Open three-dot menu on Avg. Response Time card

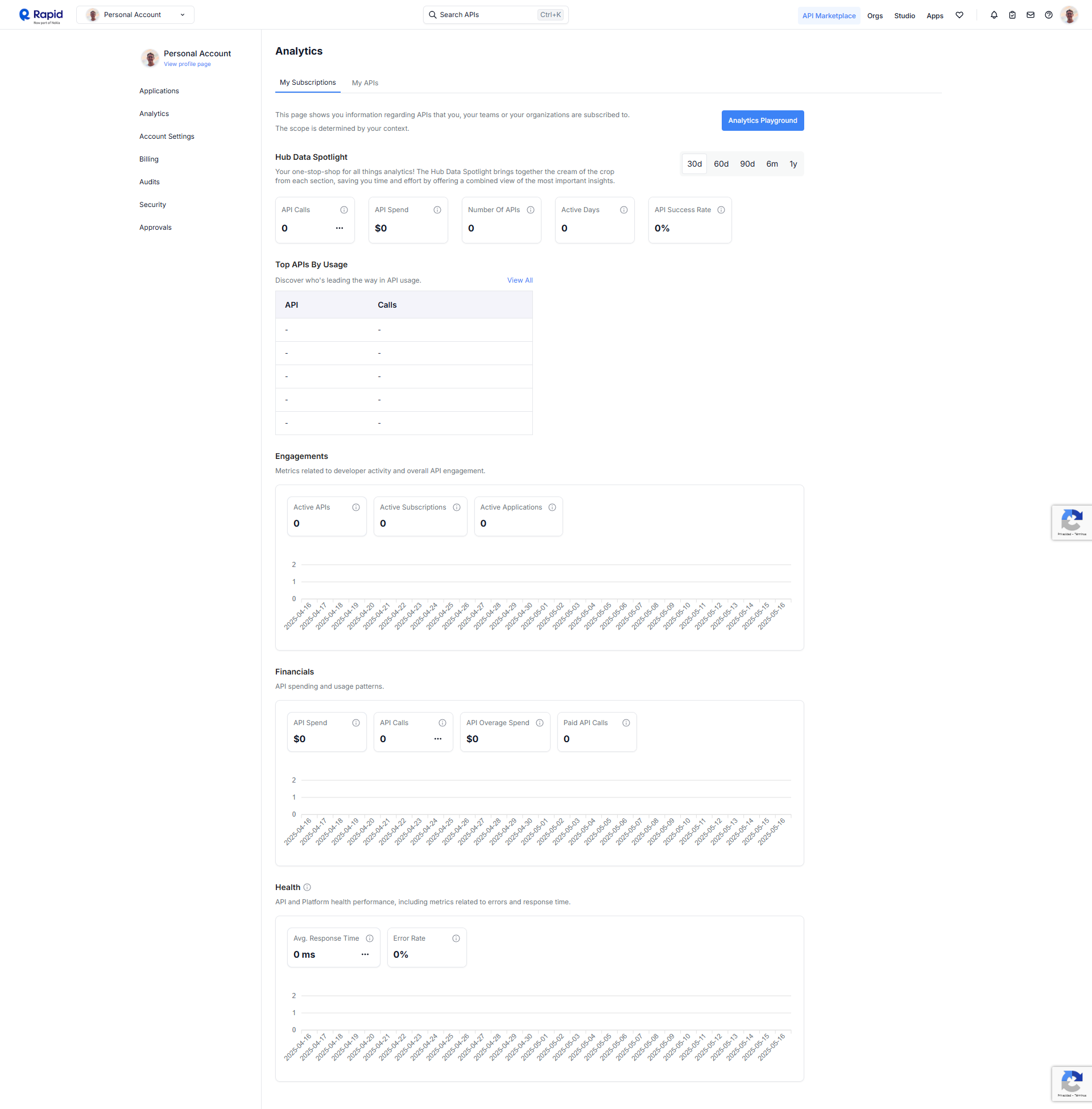(x=365, y=954)
